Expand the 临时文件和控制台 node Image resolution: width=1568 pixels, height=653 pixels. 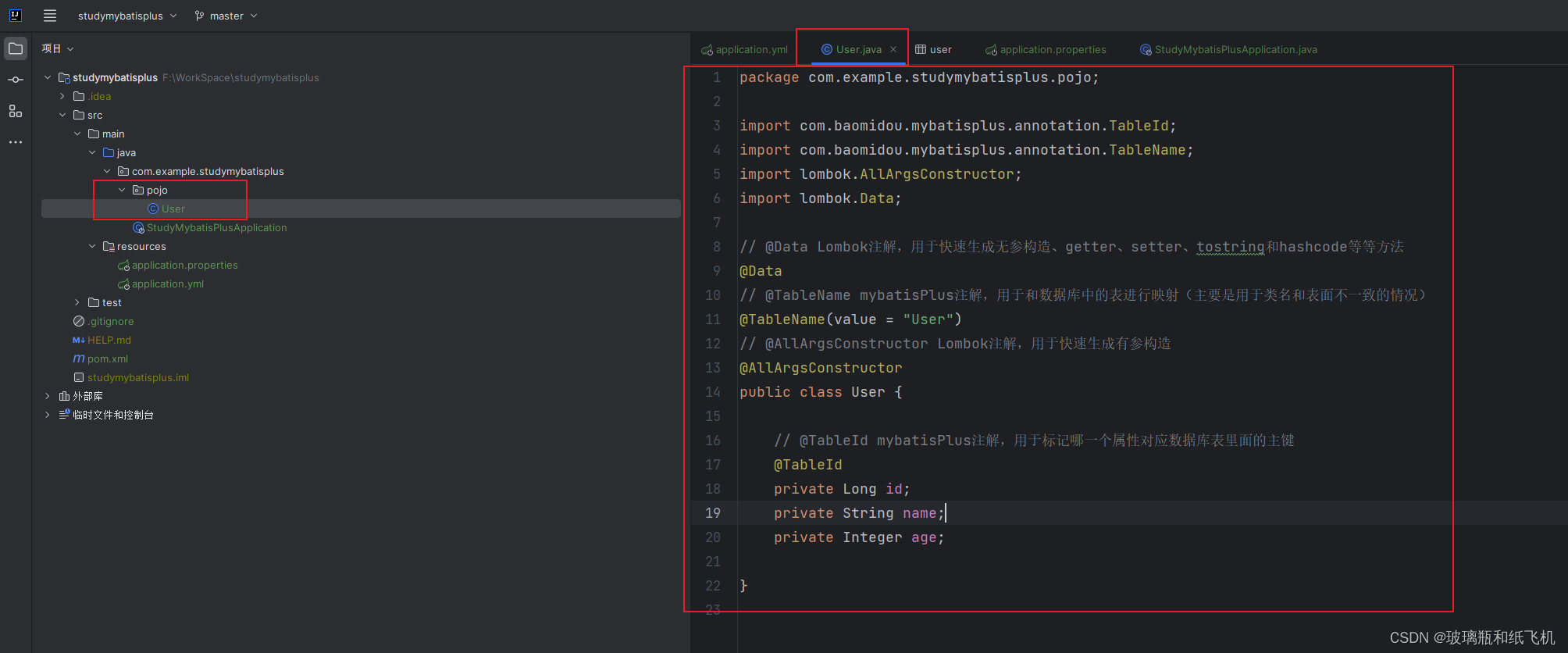(x=48, y=415)
